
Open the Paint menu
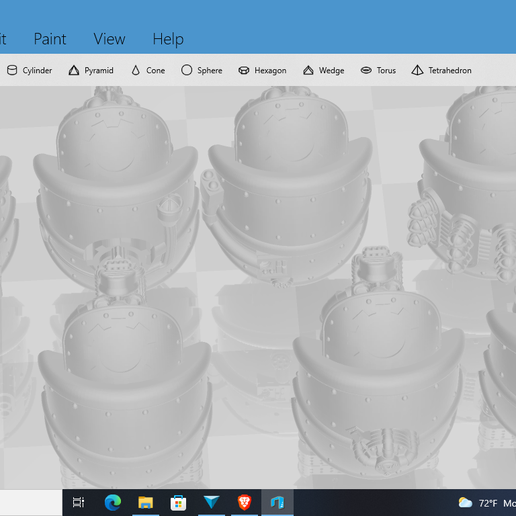[50, 39]
